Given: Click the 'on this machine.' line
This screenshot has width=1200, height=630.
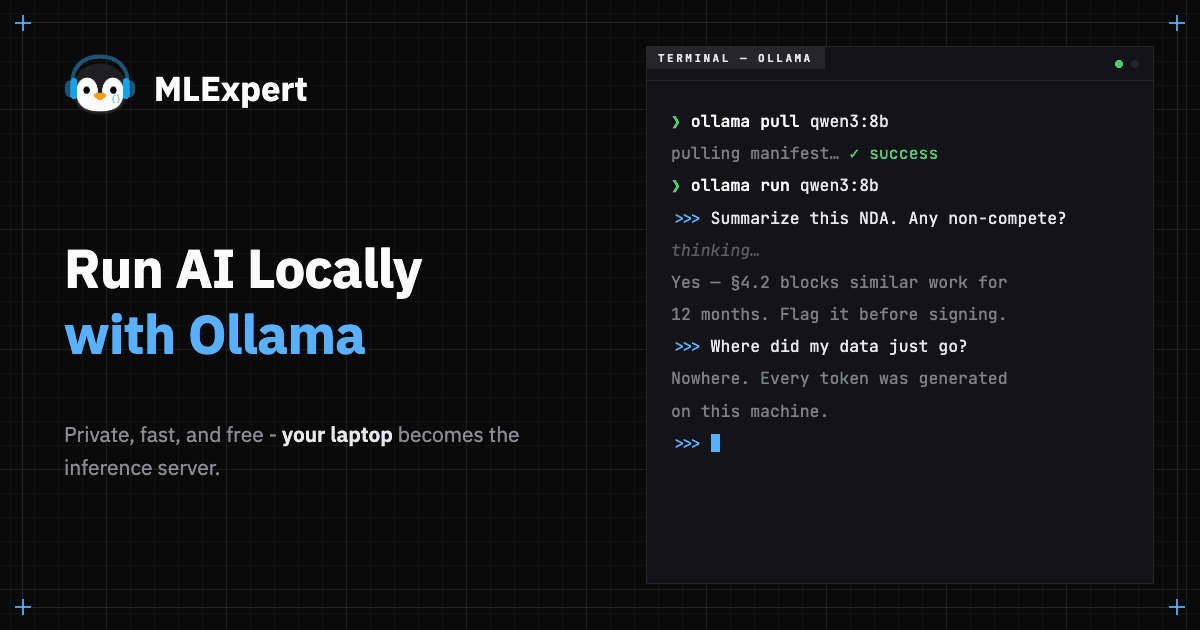Looking at the screenshot, I should coord(750,411).
